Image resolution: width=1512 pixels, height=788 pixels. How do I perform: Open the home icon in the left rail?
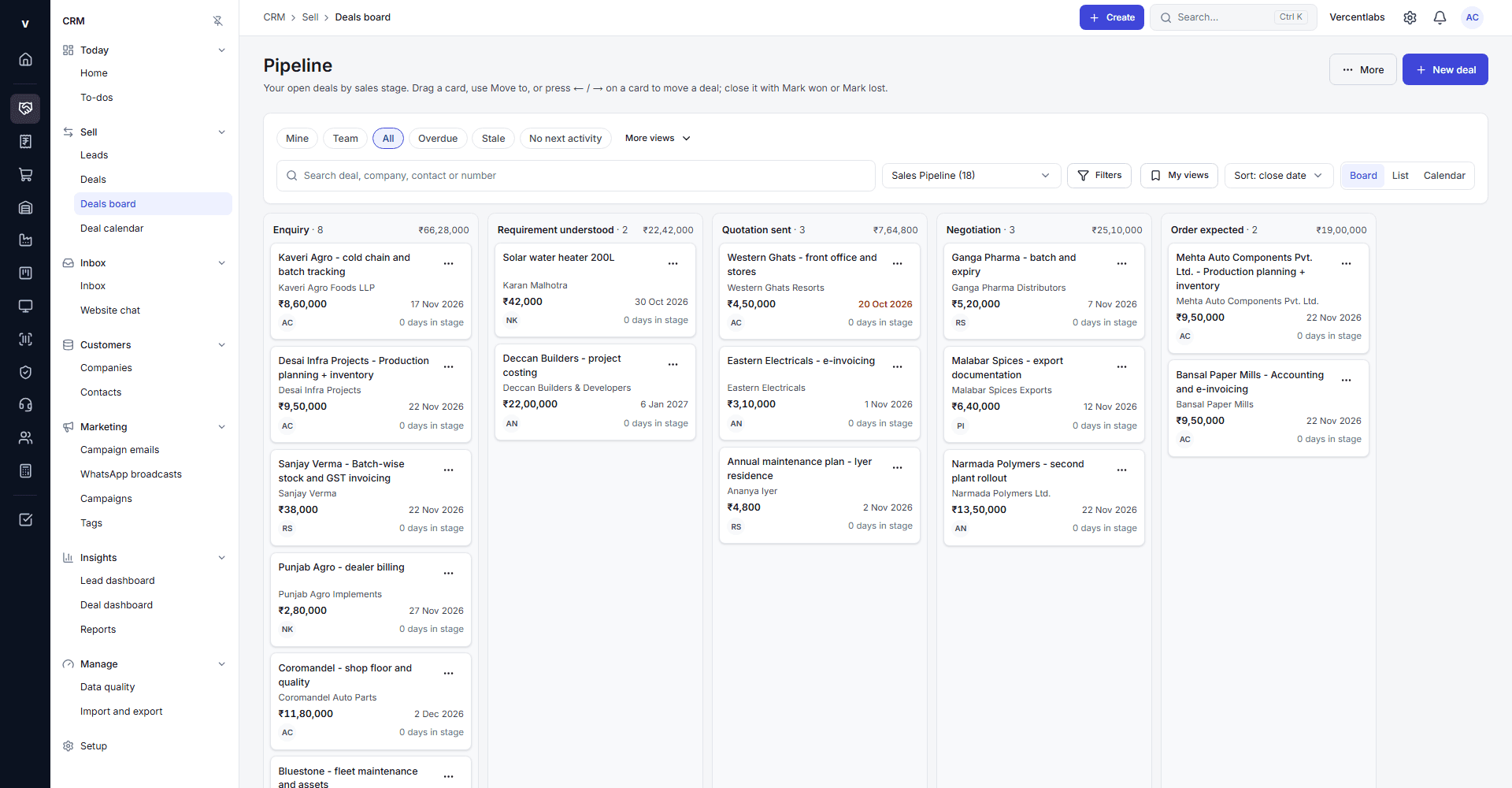25,59
